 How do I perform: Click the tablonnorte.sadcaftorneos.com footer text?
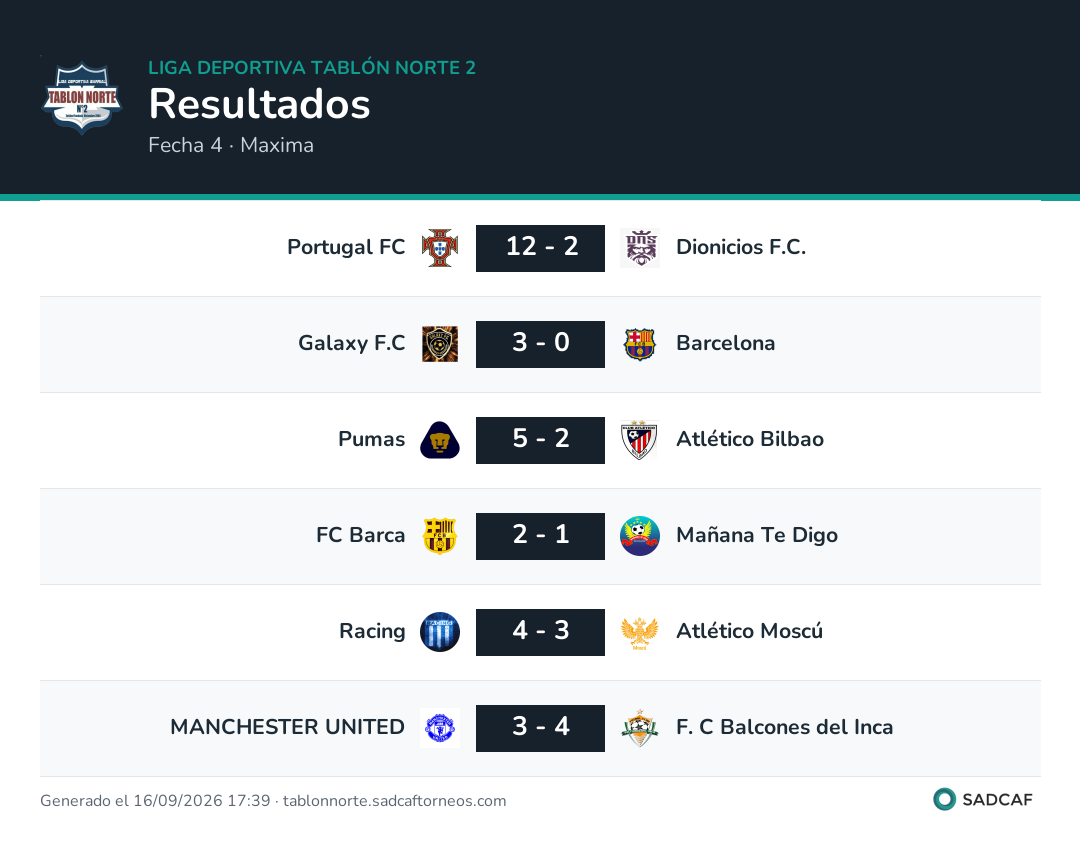pyautogui.click(x=395, y=800)
